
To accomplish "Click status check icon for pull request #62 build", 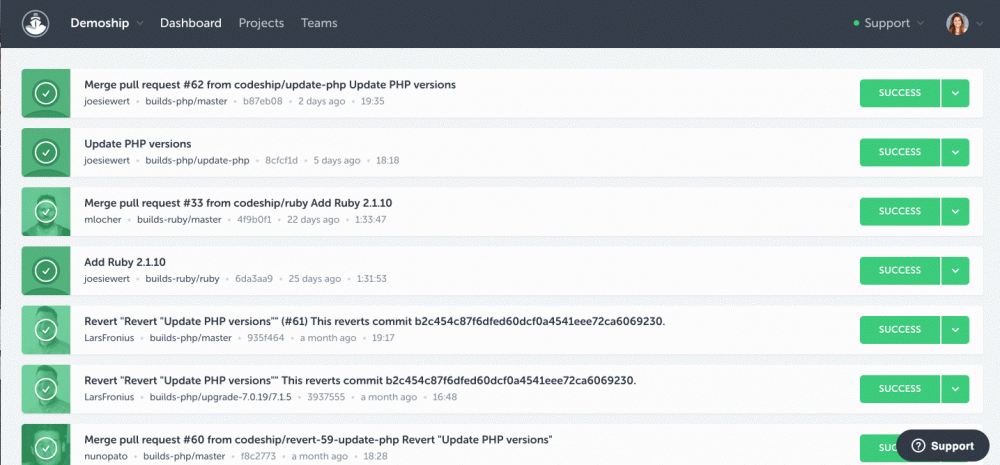I will point(46,93).
